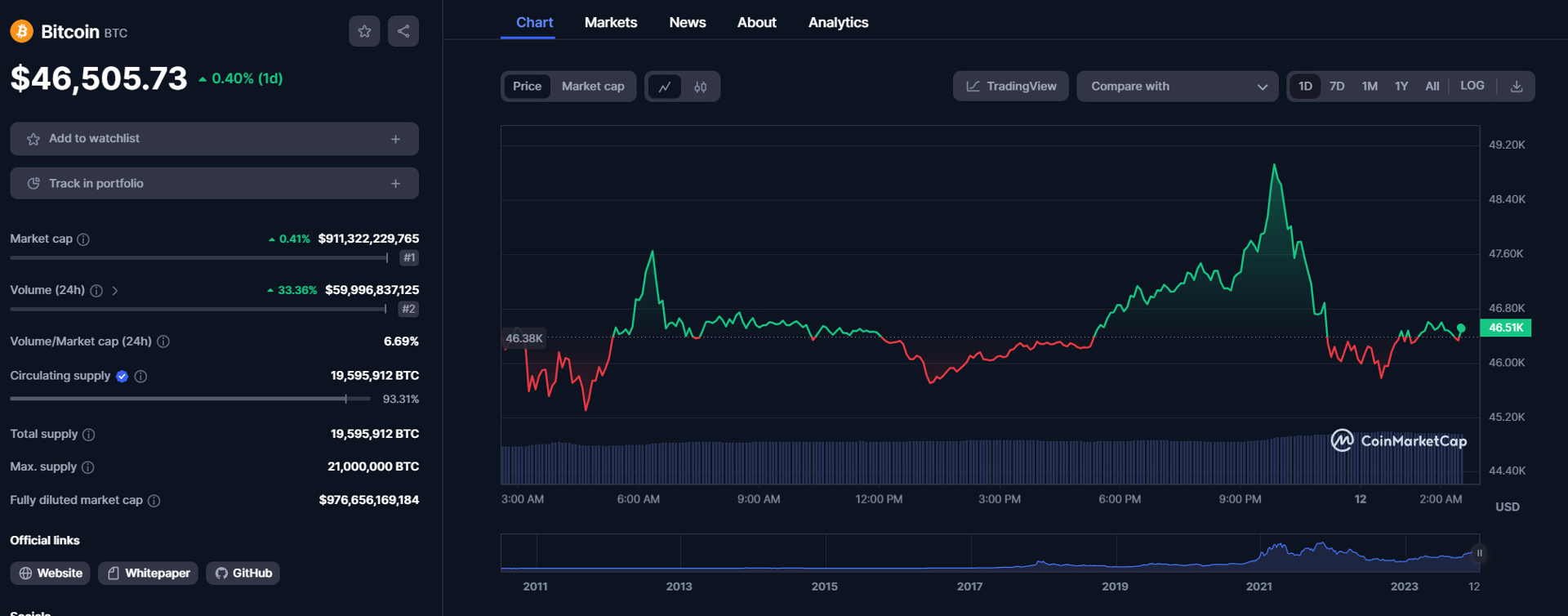1568x616 pixels.
Task: Click the 21,000,000 BTC max supply value
Action: click(x=373, y=467)
